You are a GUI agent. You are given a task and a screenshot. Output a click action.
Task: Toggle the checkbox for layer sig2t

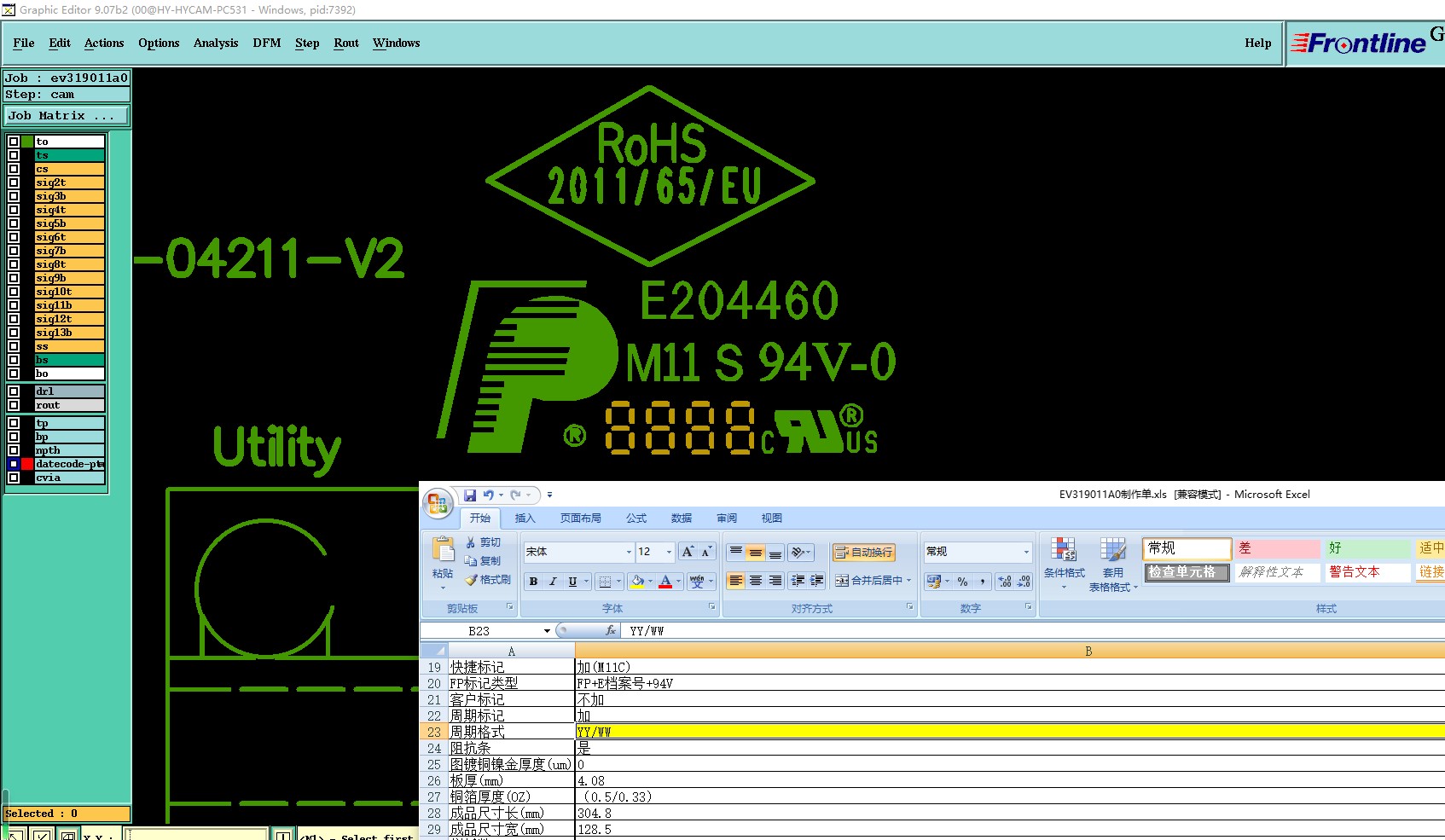(x=14, y=182)
